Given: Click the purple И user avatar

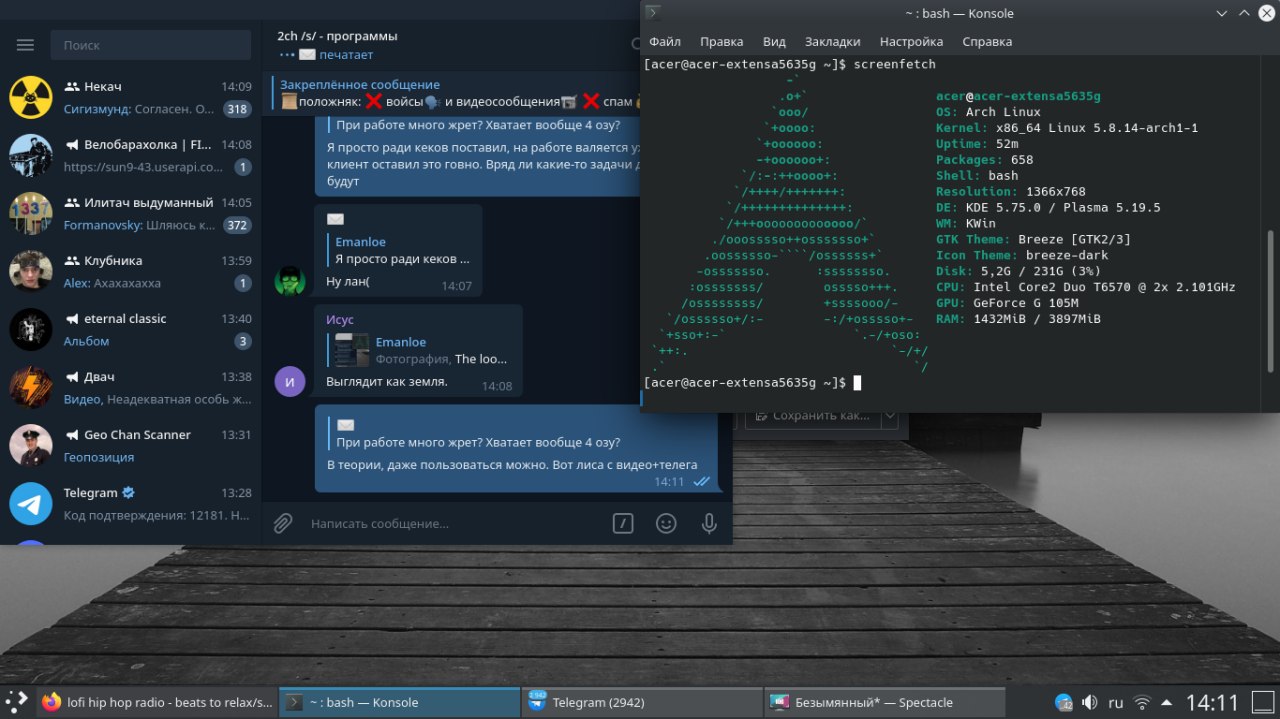Looking at the screenshot, I should [x=290, y=381].
